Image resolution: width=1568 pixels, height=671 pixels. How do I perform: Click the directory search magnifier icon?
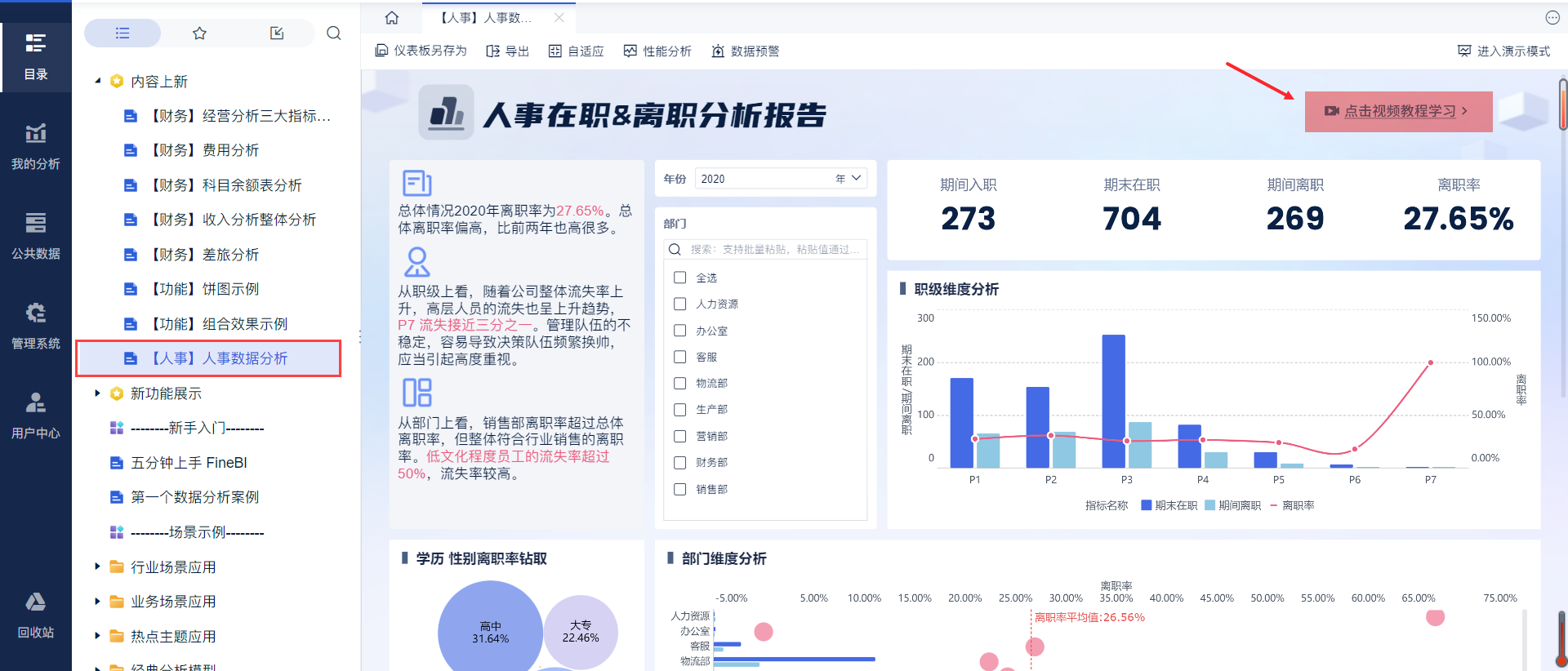334,33
